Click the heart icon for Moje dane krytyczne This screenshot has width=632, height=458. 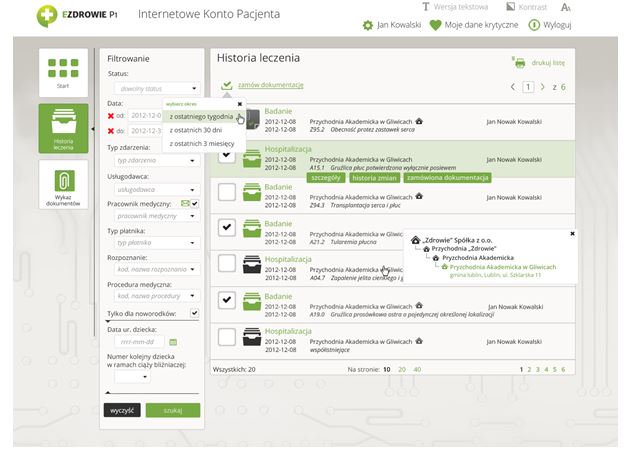pos(435,25)
